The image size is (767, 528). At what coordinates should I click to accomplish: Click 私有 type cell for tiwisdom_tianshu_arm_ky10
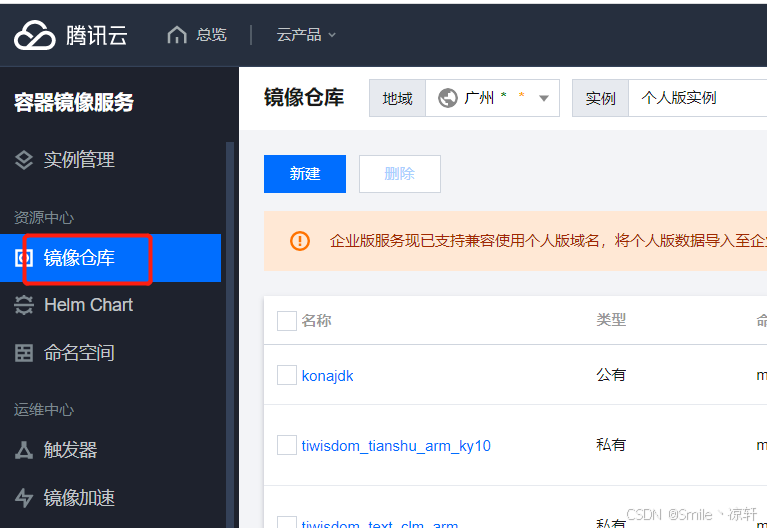[x=611, y=445]
